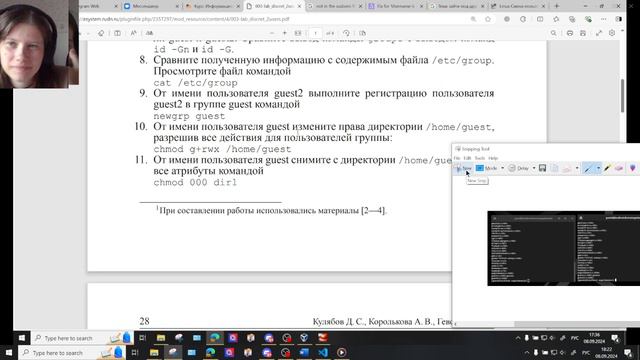Select the pink Eraser tool
The height and width of the screenshot is (360, 640).
(619, 168)
